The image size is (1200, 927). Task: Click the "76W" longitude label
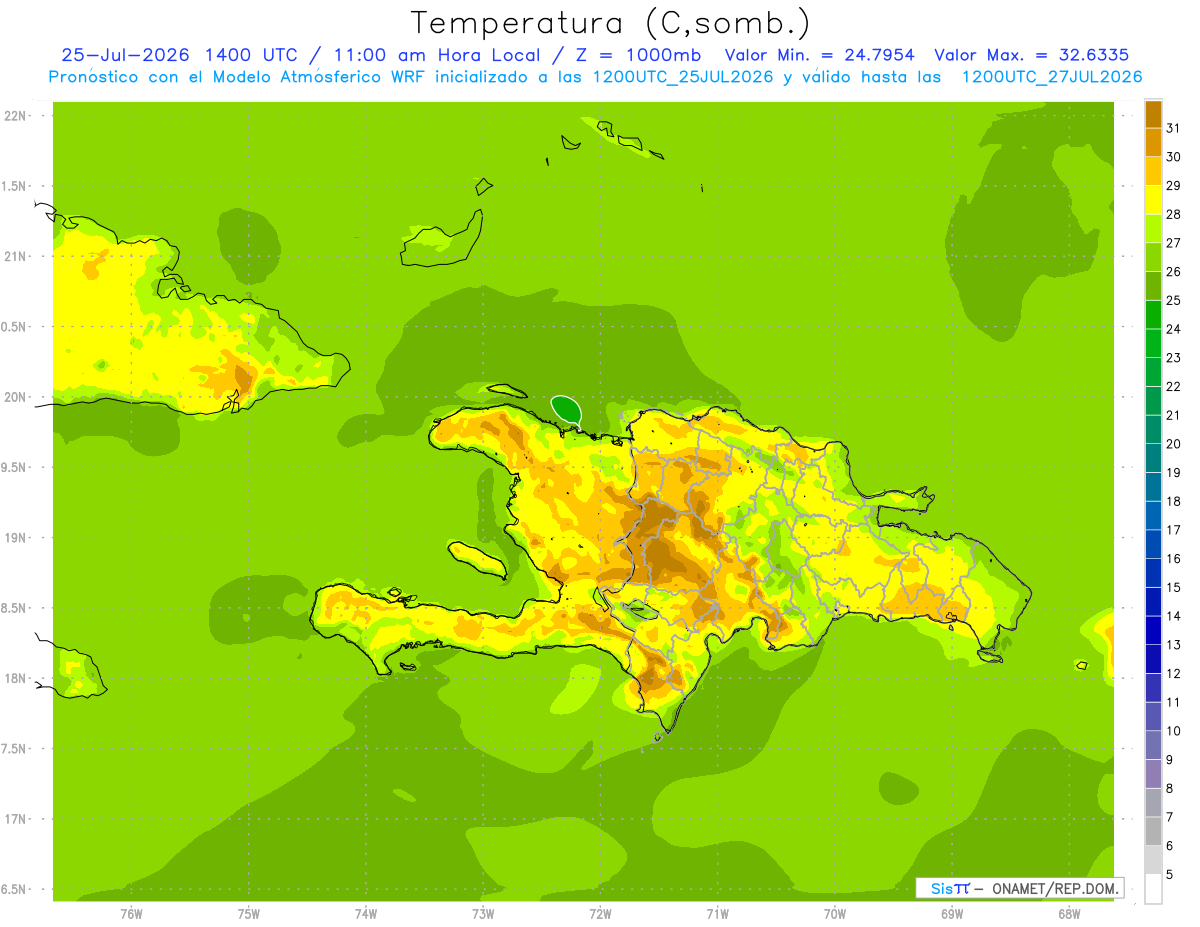point(131,913)
